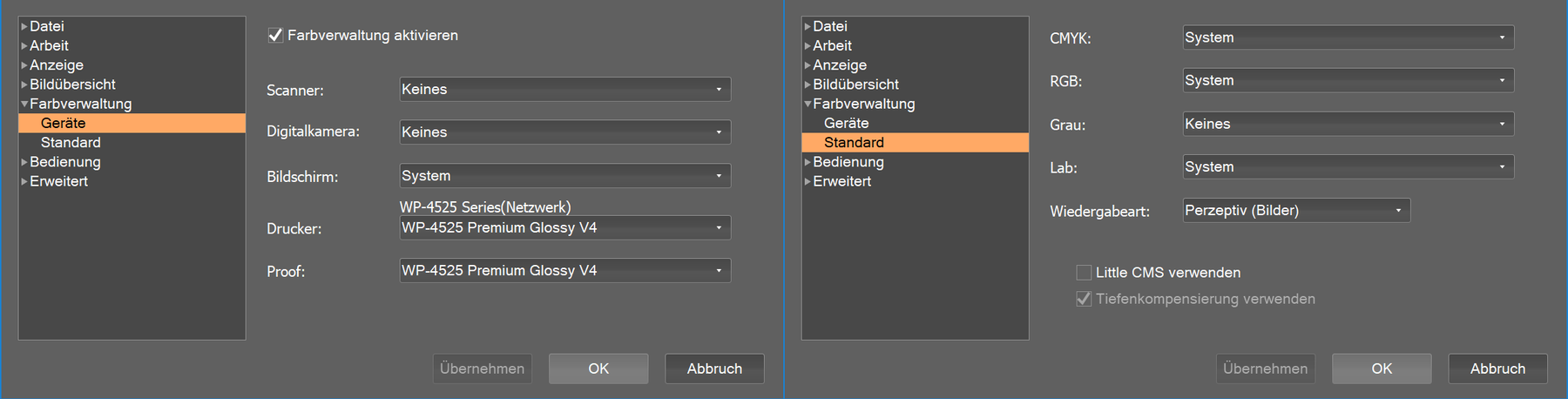The height and width of the screenshot is (399, 1568).
Task: Open the Drucker profile dropdown
Action: 564,227
